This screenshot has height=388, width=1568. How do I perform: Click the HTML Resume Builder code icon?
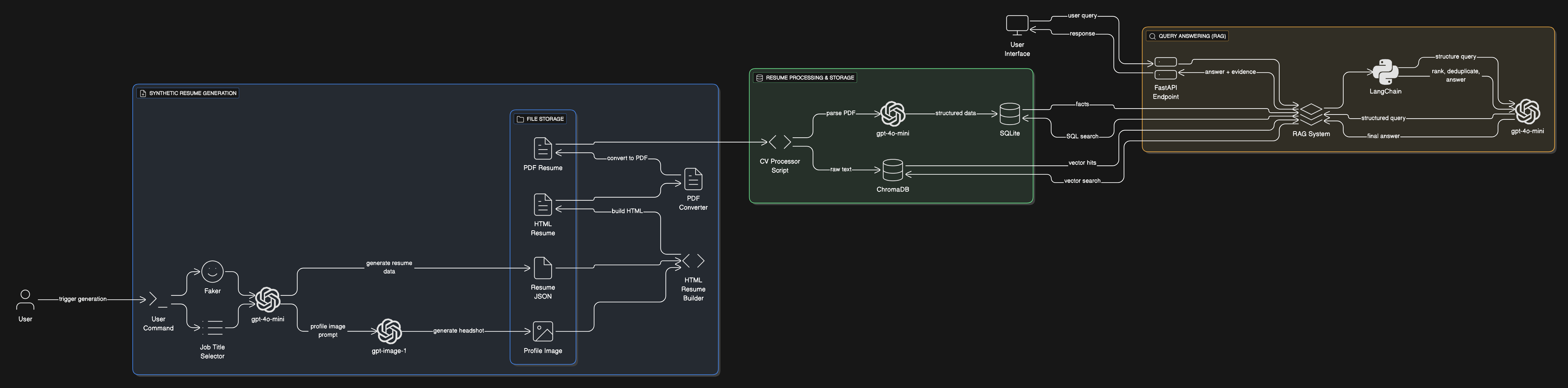point(693,261)
